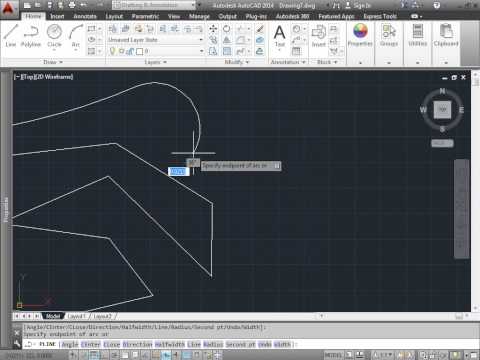The width and height of the screenshot is (480, 360).
Task: Click the Ellipse tool icon
Action: tap(91, 40)
